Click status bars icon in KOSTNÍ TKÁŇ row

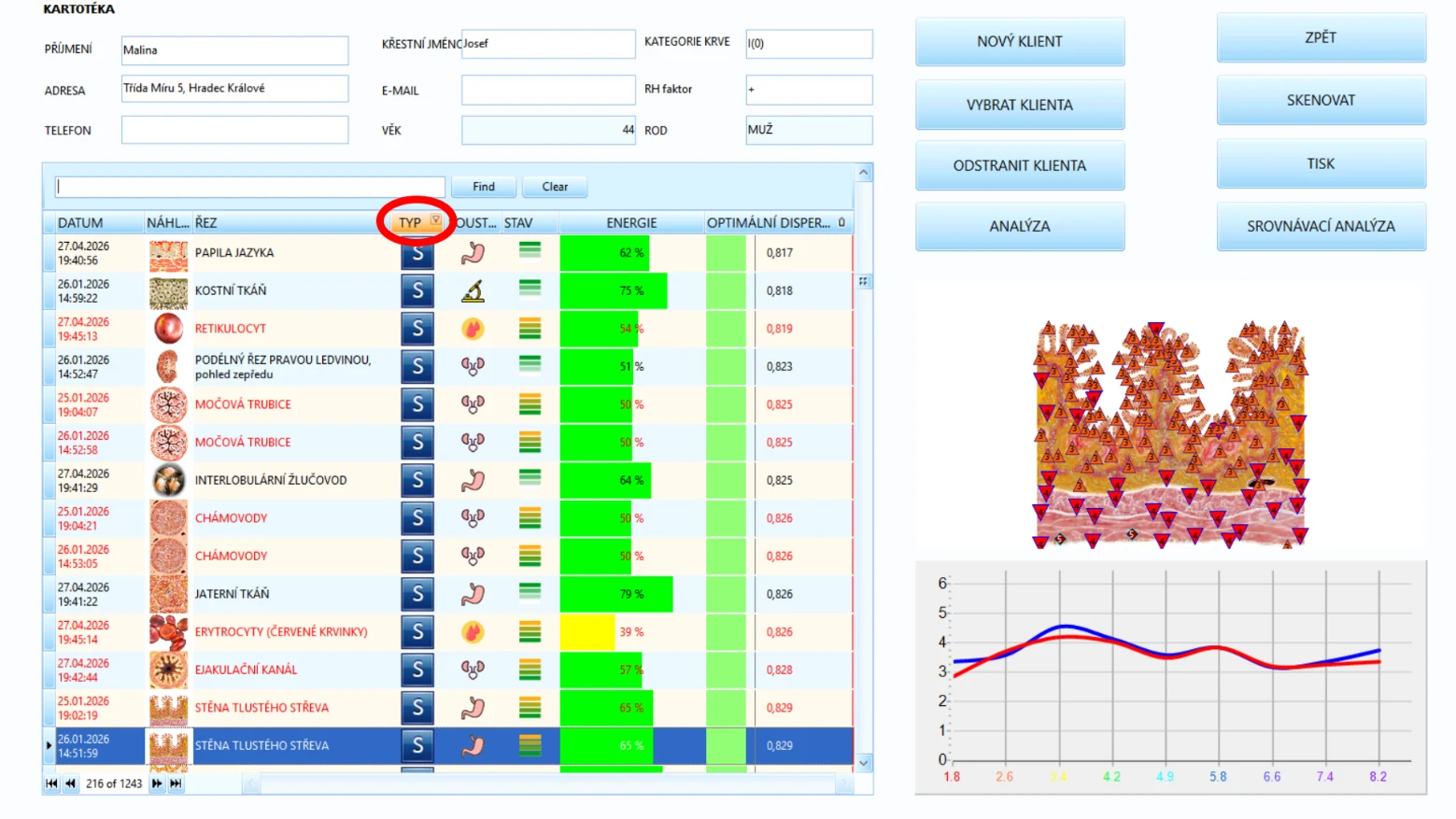(x=530, y=289)
